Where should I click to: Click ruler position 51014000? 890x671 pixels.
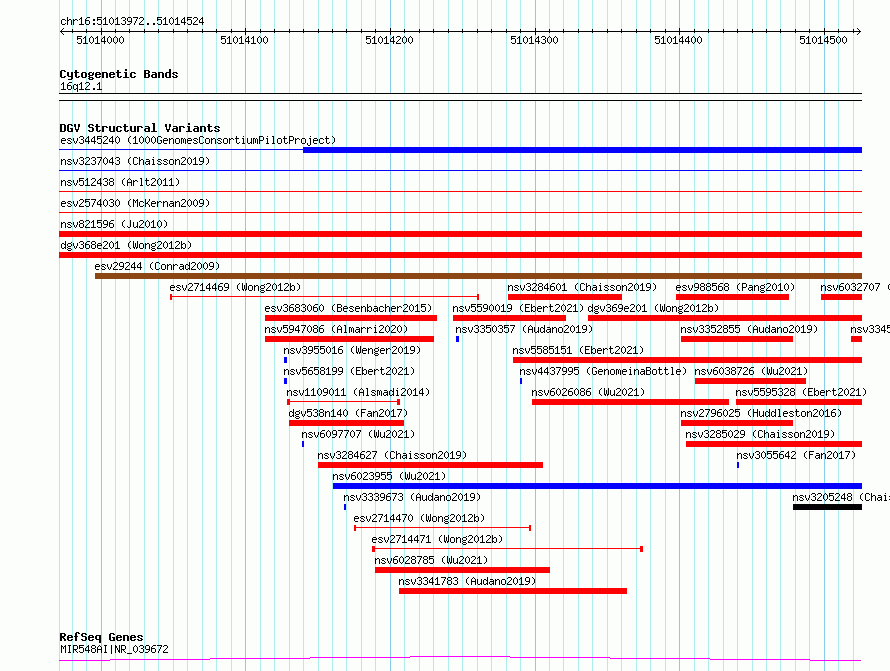[100, 40]
